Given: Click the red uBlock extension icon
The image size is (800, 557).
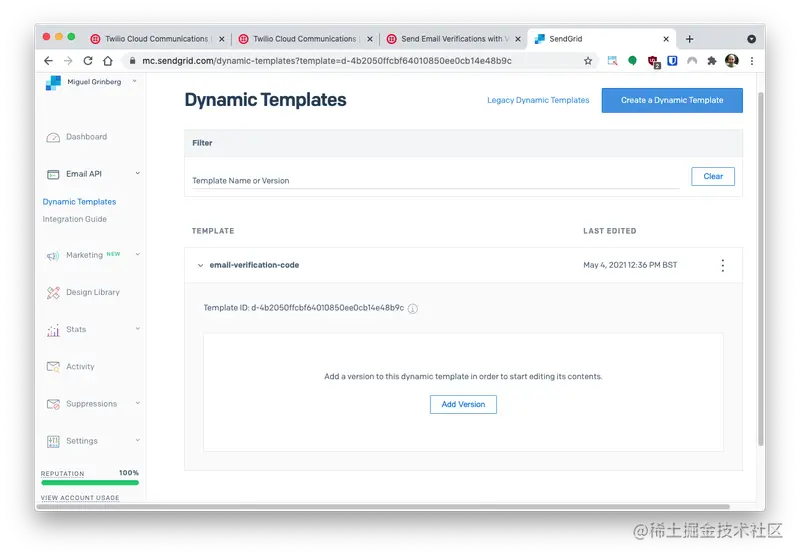Looking at the screenshot, I should point(653,62).
